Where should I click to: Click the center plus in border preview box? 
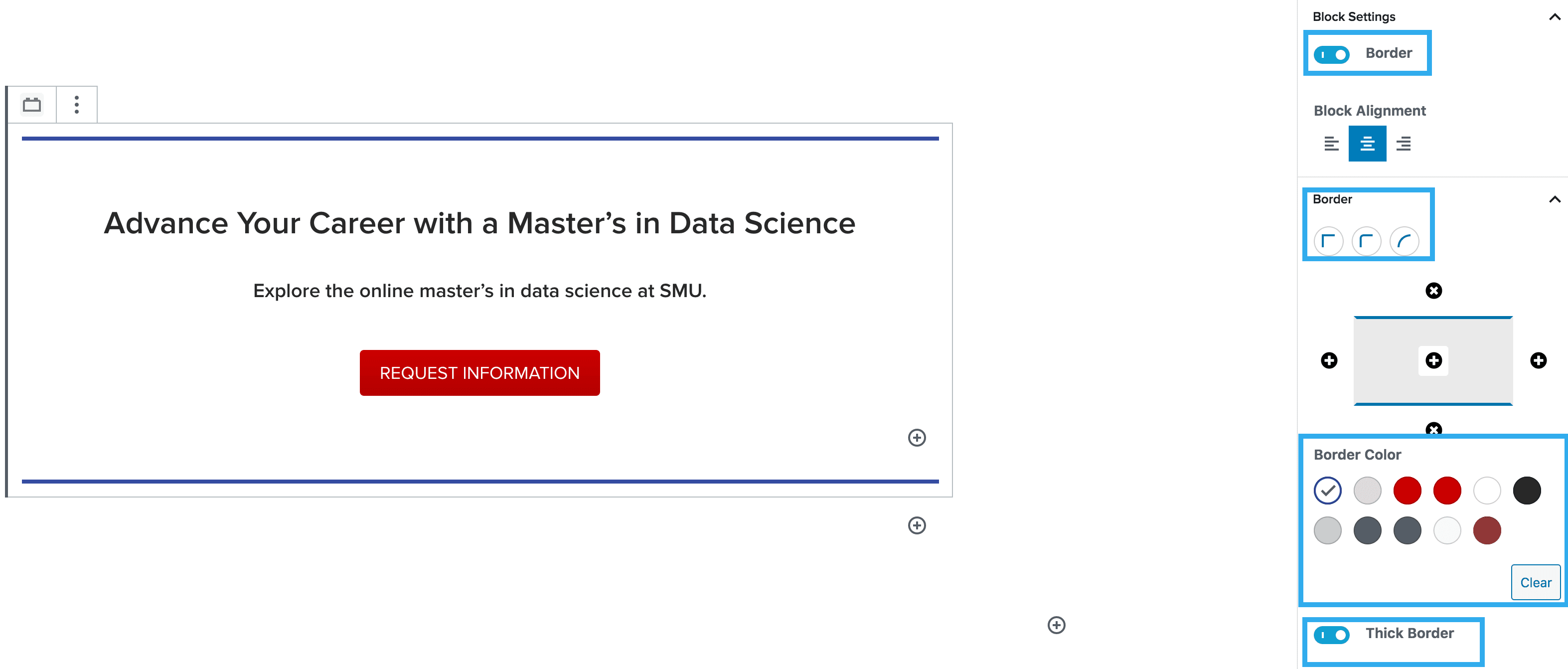coord(1433,360)
